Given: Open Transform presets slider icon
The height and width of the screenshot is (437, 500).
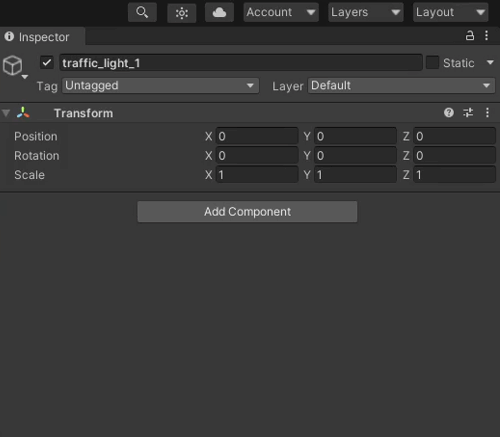Looking at the screenshot, I should [468, 113].
